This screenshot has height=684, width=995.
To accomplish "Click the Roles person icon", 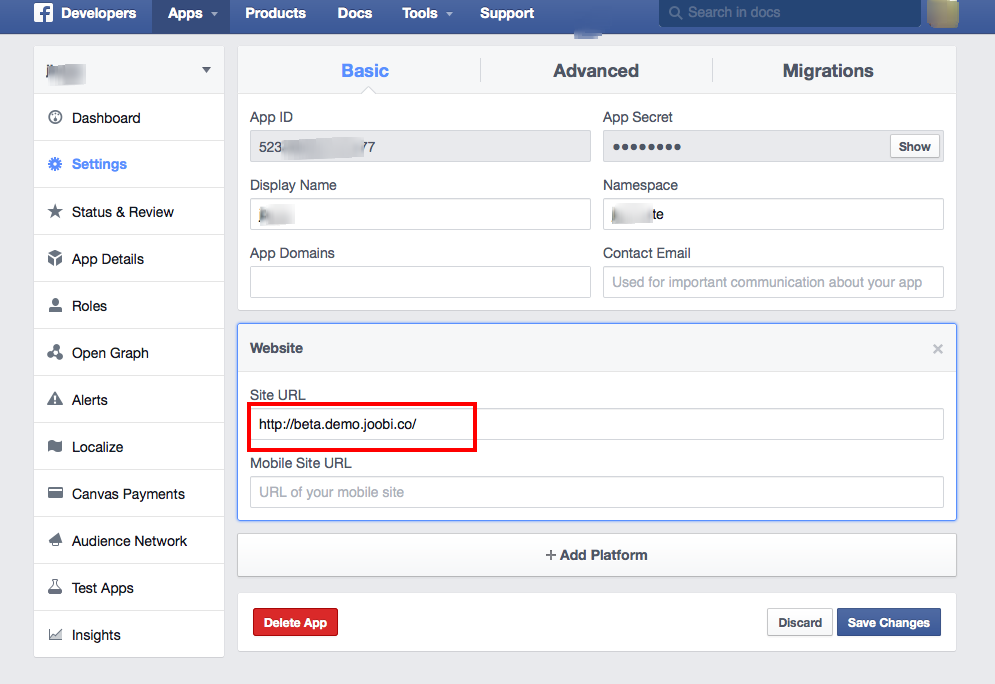I will [x=55, y=305].
